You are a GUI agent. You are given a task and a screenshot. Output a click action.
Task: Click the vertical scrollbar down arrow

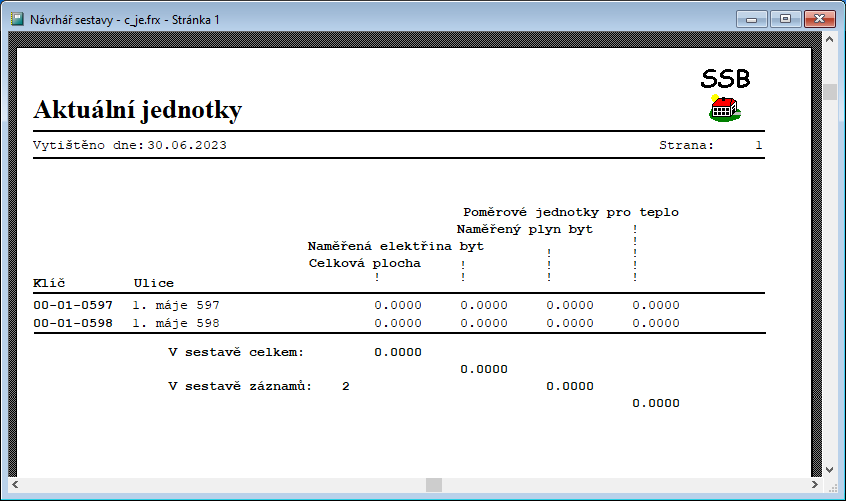click(x=829, y=468)
